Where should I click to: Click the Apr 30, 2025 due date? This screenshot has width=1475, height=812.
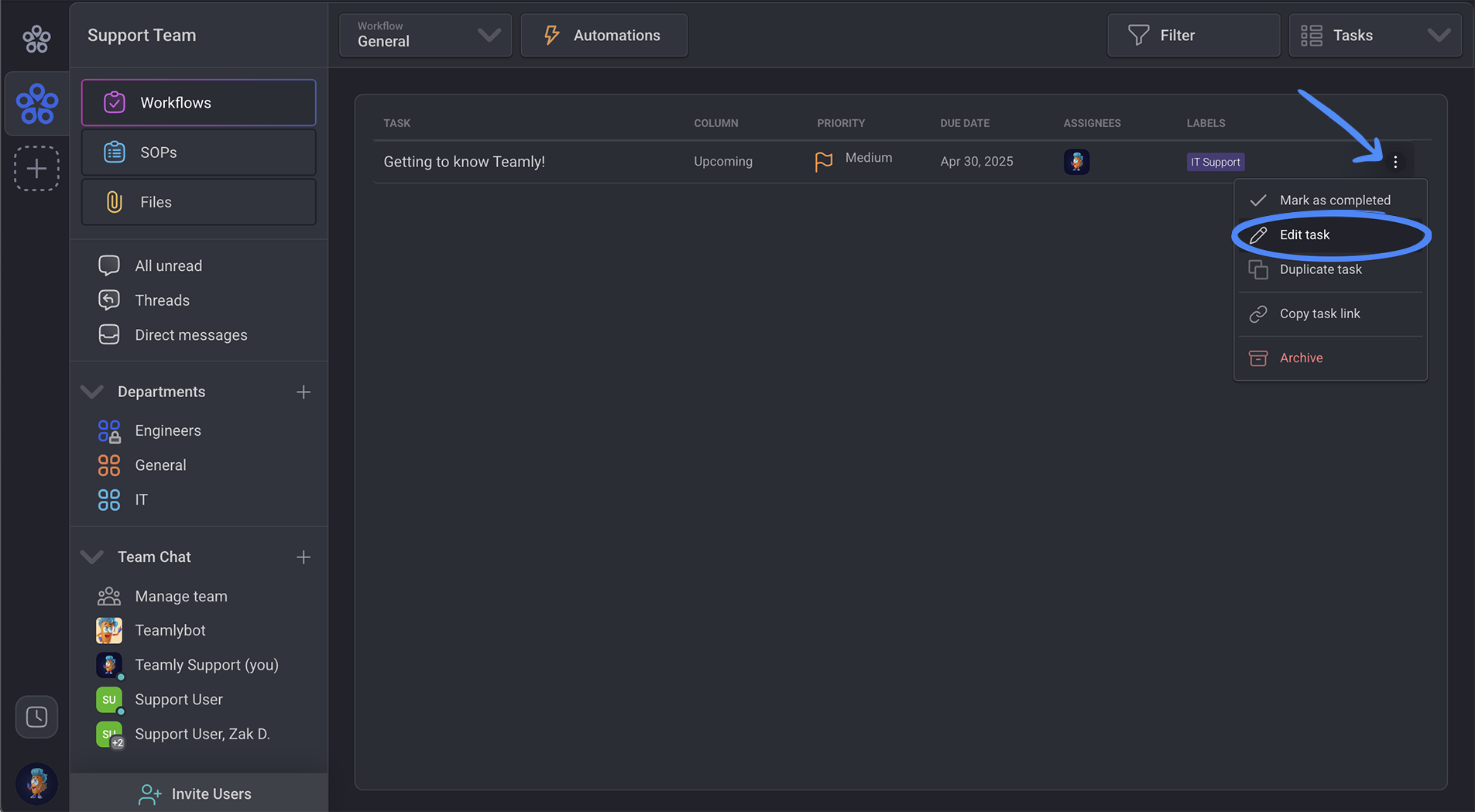coord(976,162)
